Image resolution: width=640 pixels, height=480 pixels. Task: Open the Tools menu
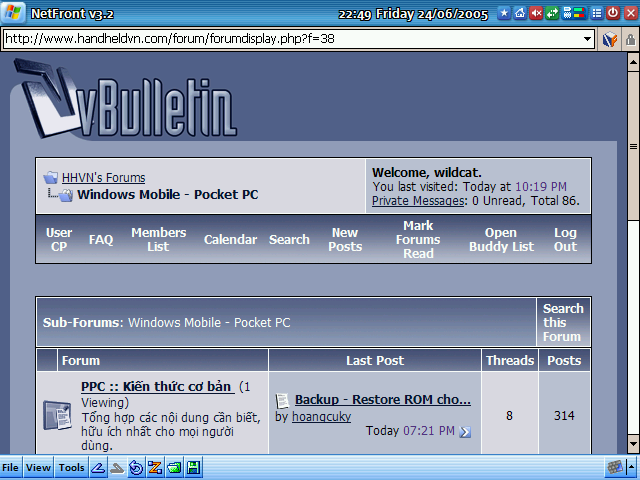coord(71,467)
